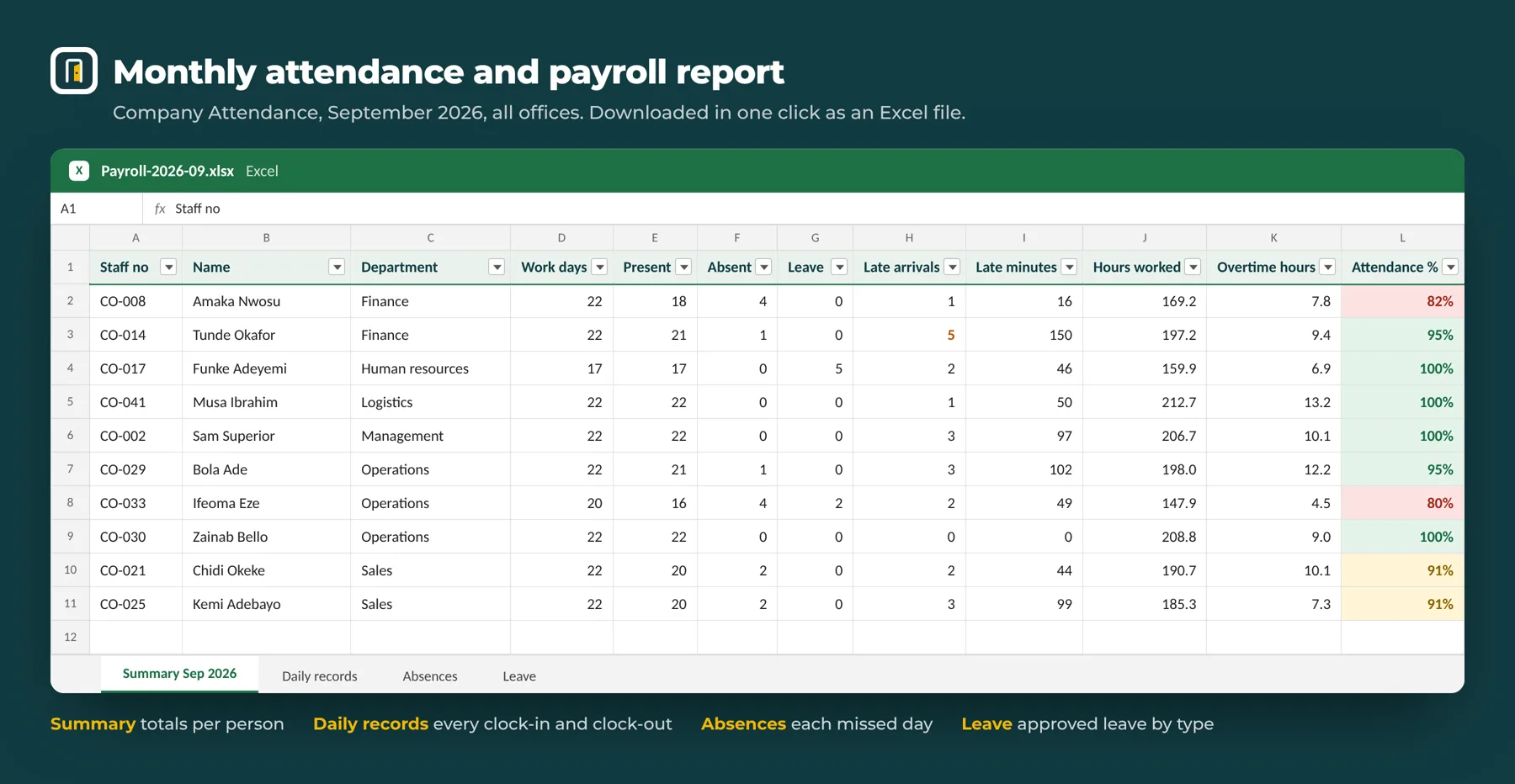The width and height of the screenshot is (1515, 784).
Task: Click the yellow 91% cell for Chidi Okeke
Action: pos(1402,570)
